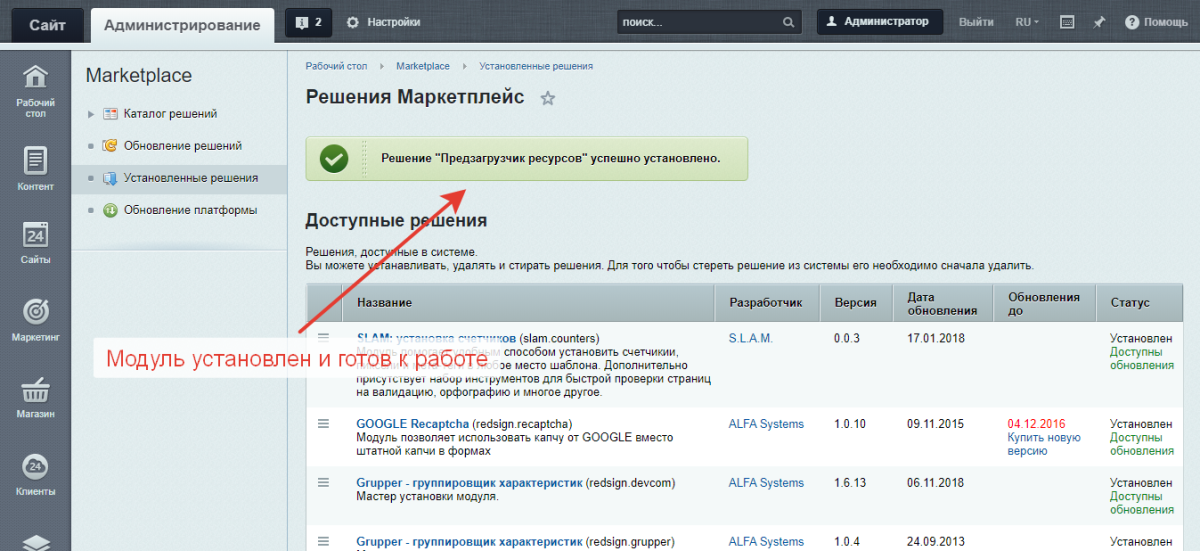1200x551 pixels.
Task: Switch to the Администрирование tab
Action: pyautogui.click(x=182, y=25)
